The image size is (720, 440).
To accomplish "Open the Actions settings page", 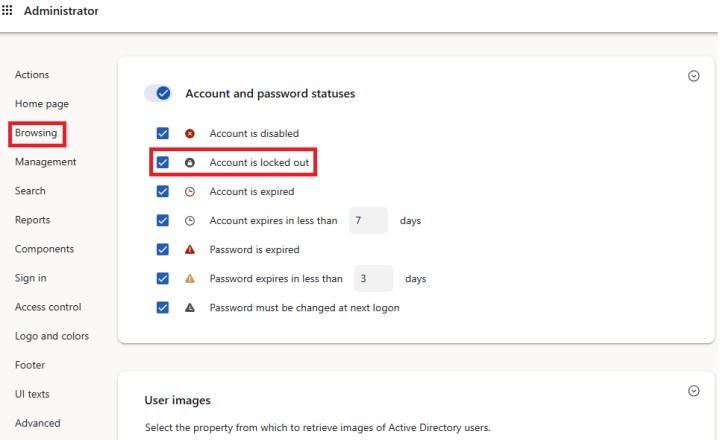I will pos(32,74).
